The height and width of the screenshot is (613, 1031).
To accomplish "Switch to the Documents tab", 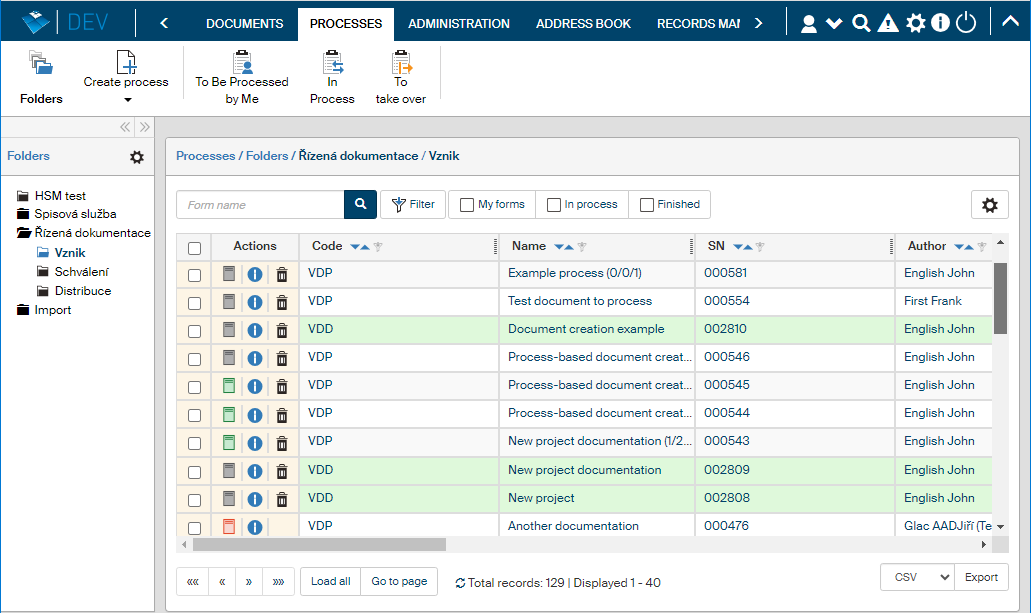I will pos(244,24).
